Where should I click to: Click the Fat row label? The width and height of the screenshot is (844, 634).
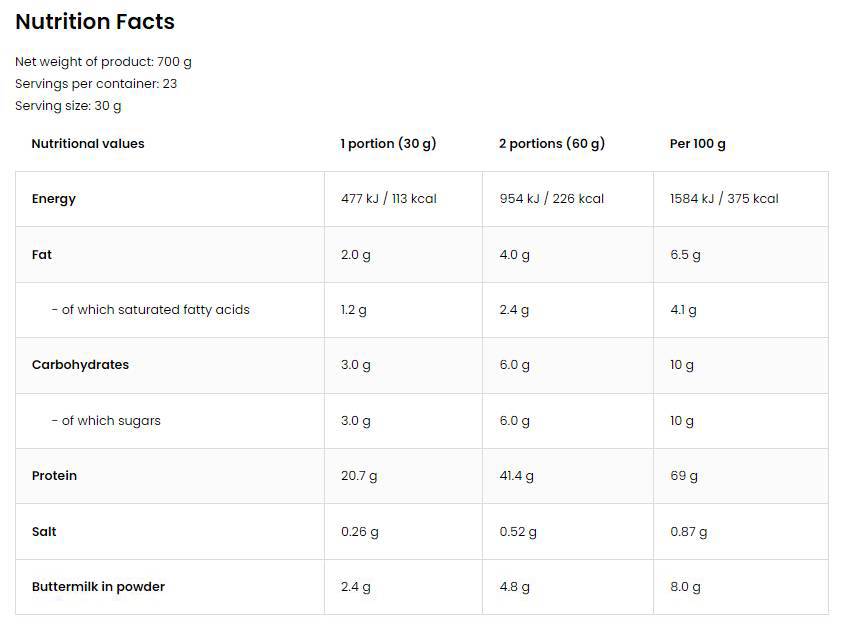click(42, 255)
